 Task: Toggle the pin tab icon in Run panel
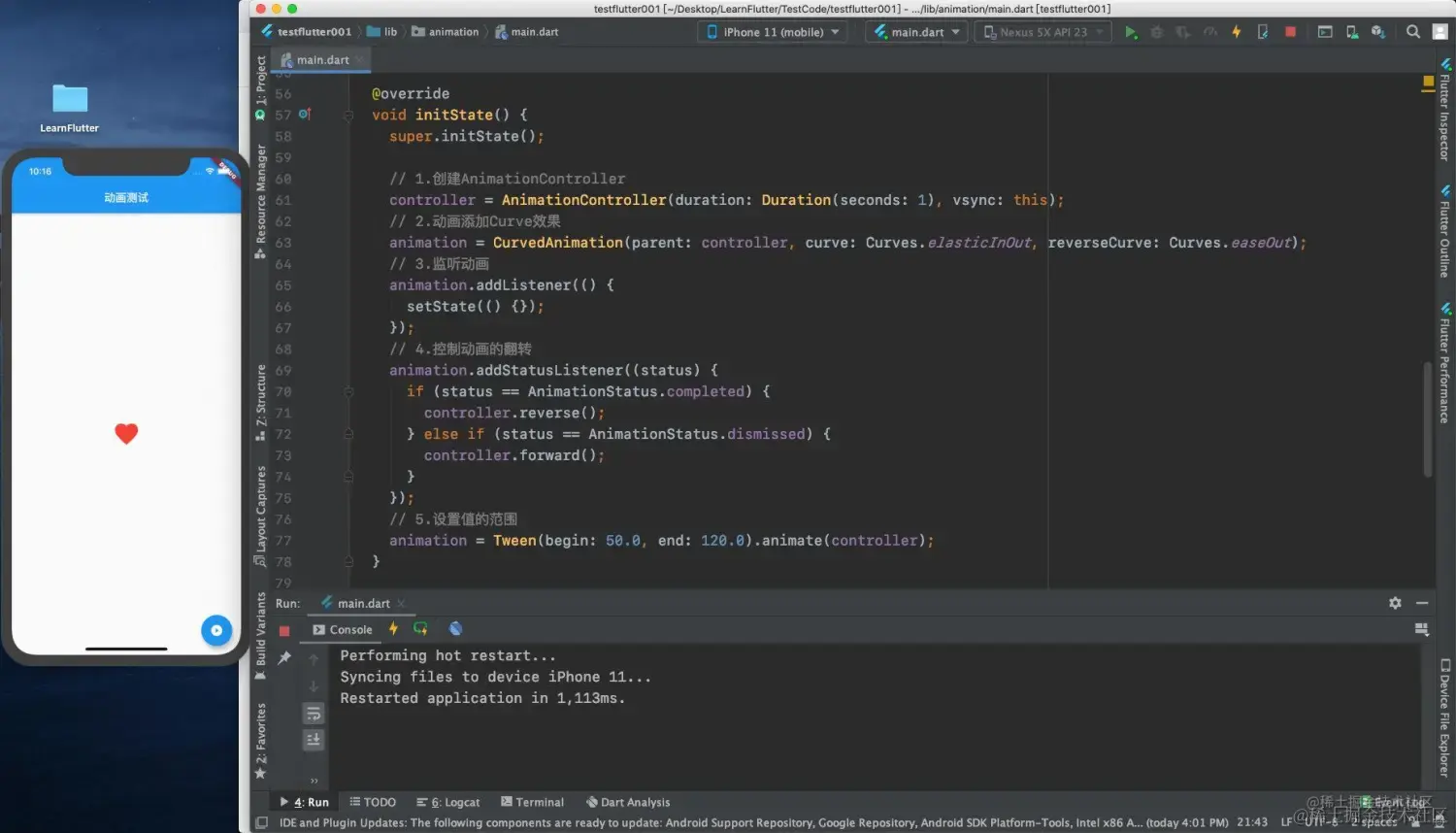click(284, 658)
